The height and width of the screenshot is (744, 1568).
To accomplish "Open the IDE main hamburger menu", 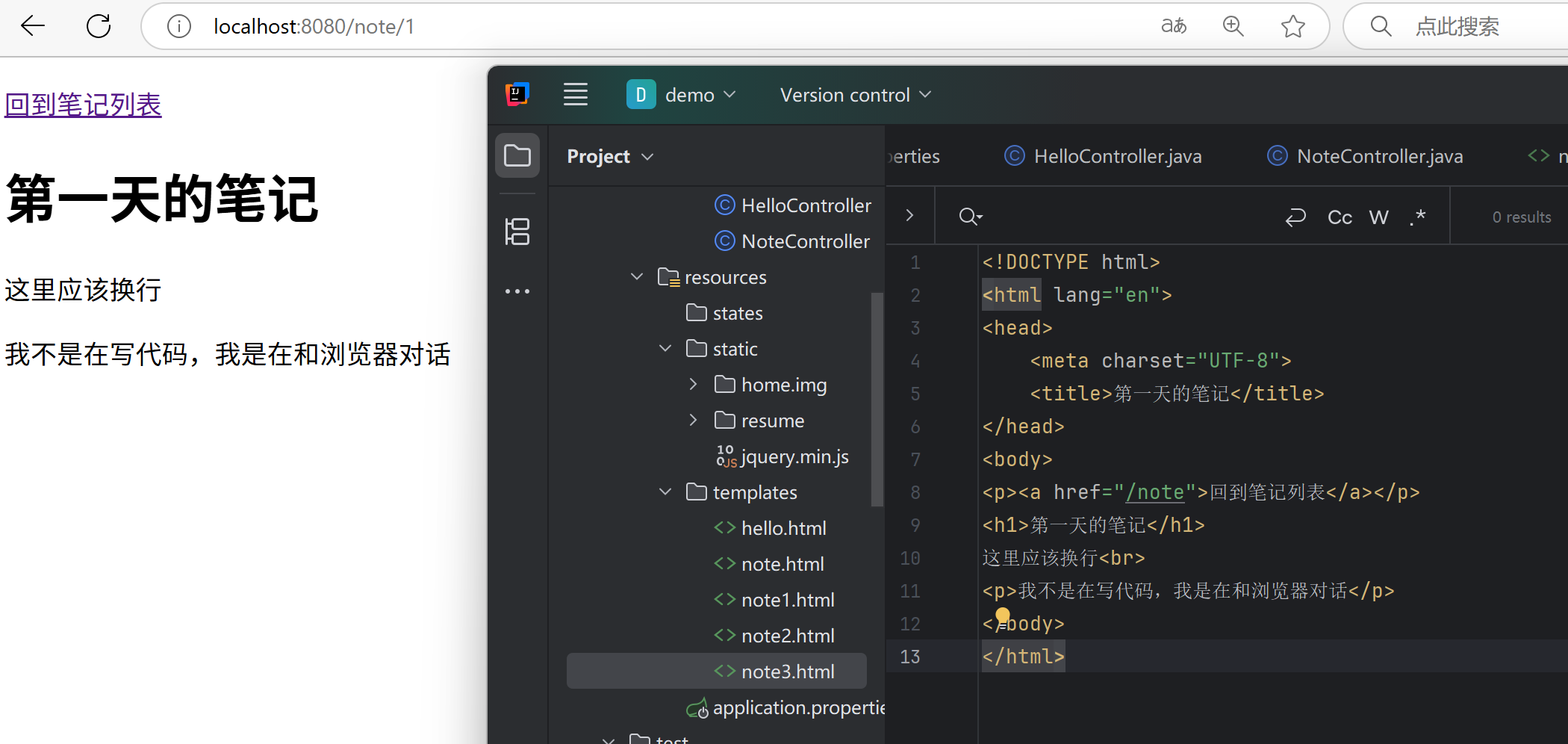I will click(576, 95).
